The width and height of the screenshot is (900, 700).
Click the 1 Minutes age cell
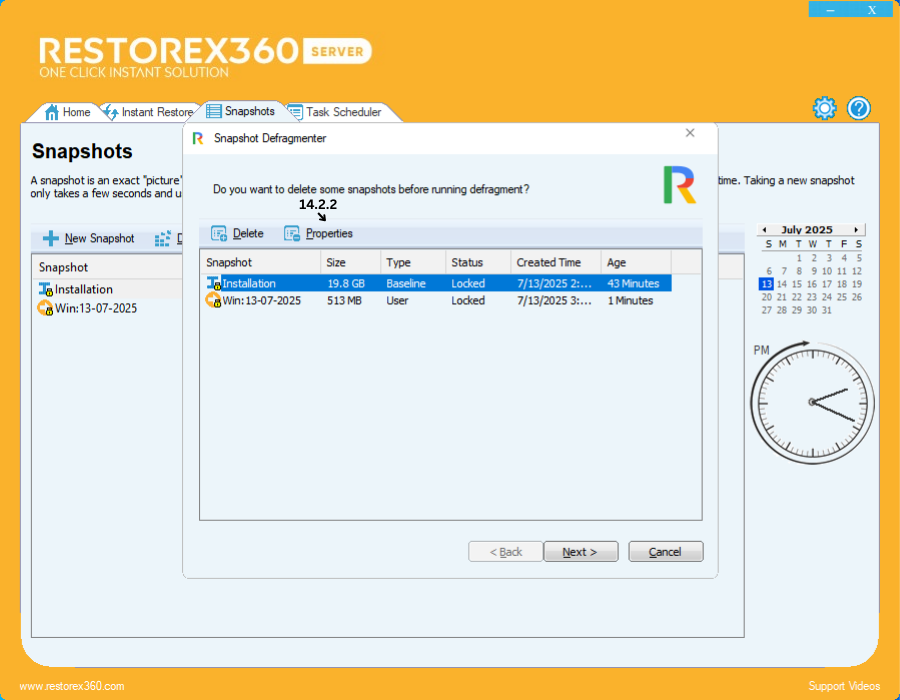630,300
